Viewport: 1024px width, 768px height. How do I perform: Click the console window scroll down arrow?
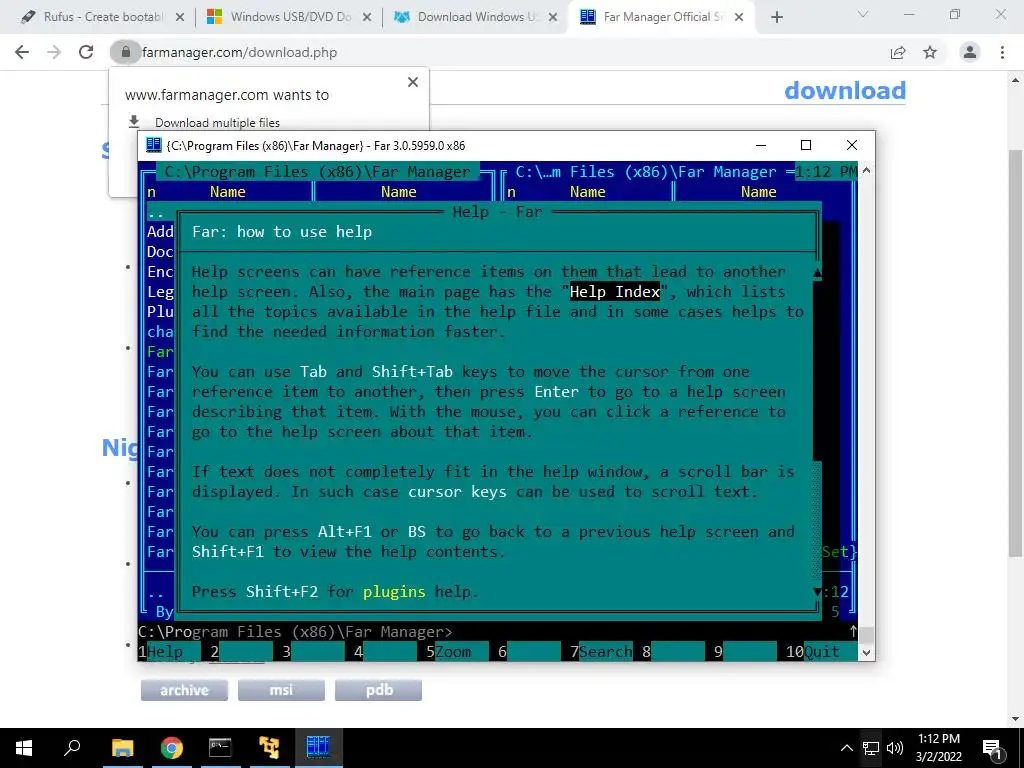click(867, 652)
